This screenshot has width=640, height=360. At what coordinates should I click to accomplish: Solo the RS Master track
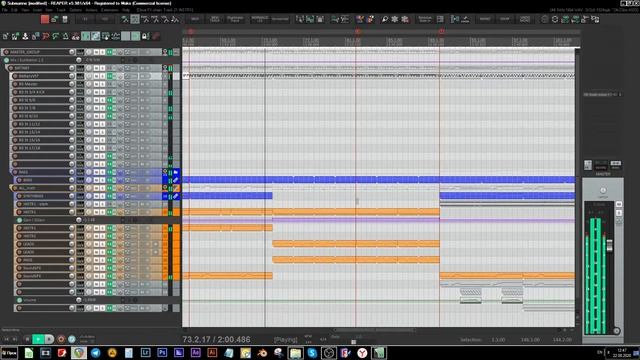point(102,84)
